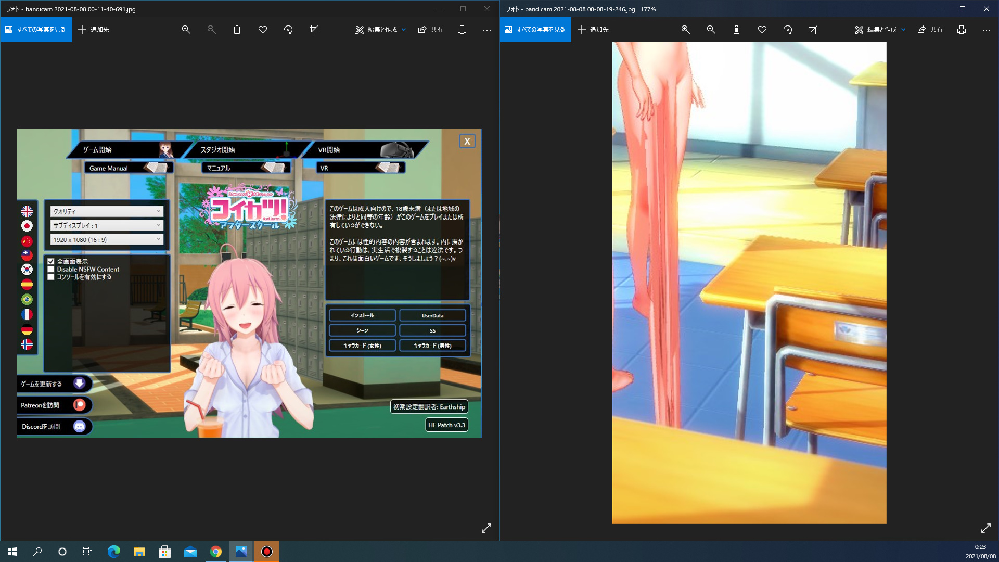Screen dimensions: 999x562
Task: Click 'See all photos' button in left window
Action: (x=35, y=30)
